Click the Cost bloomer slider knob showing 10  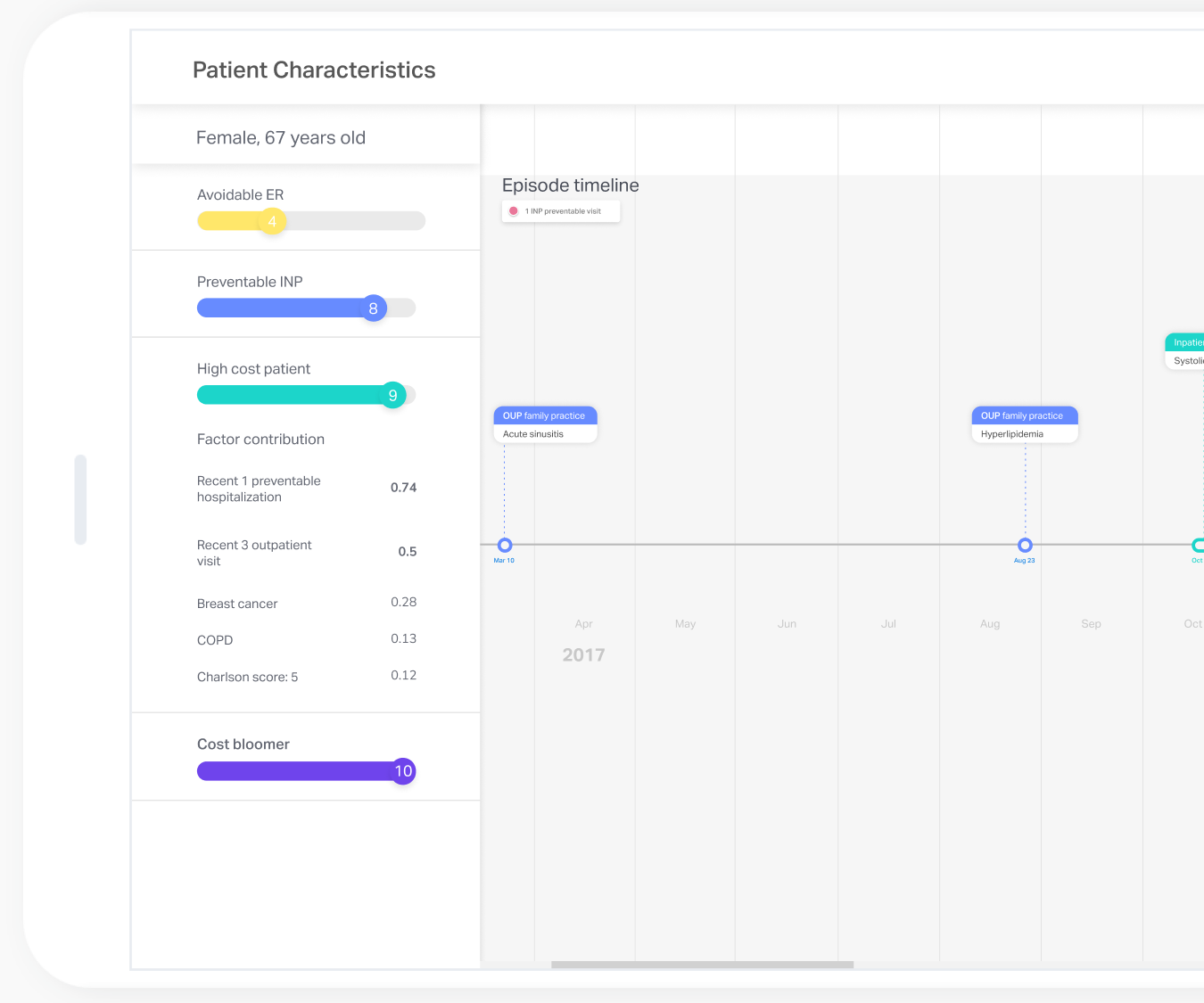(x=403, y=771)
